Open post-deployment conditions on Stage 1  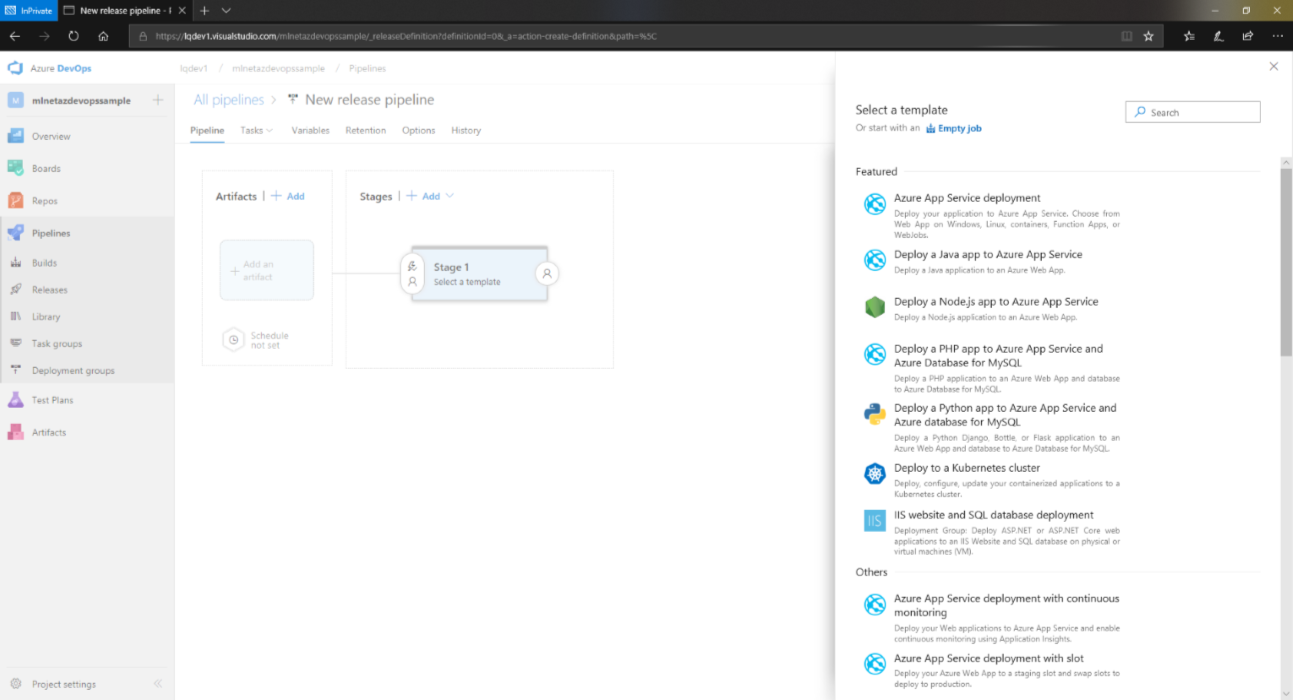(546, 273)
